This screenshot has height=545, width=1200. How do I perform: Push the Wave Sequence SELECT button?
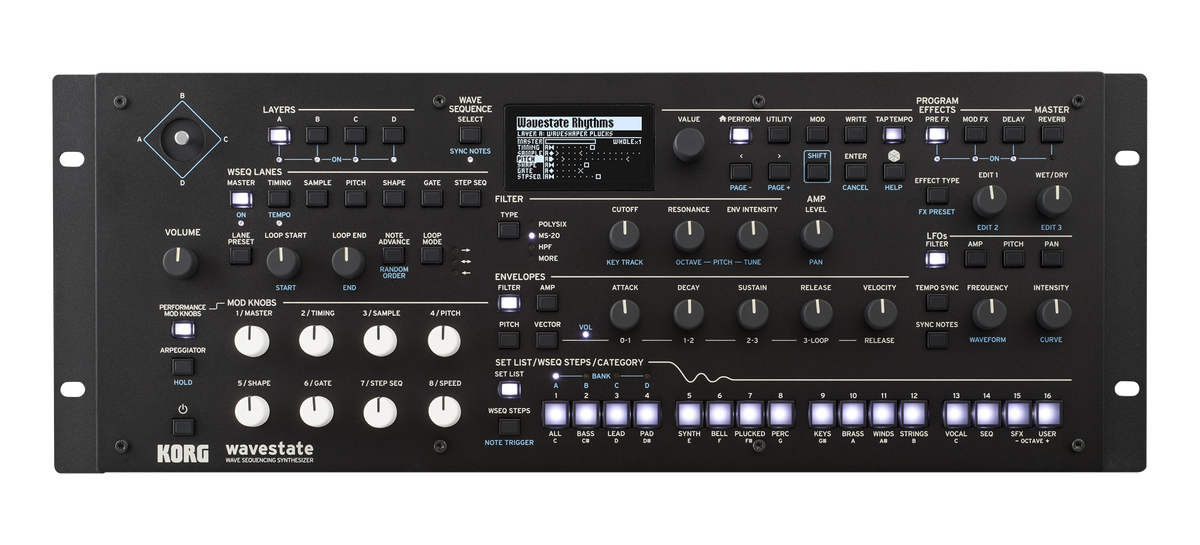point(470,135)
